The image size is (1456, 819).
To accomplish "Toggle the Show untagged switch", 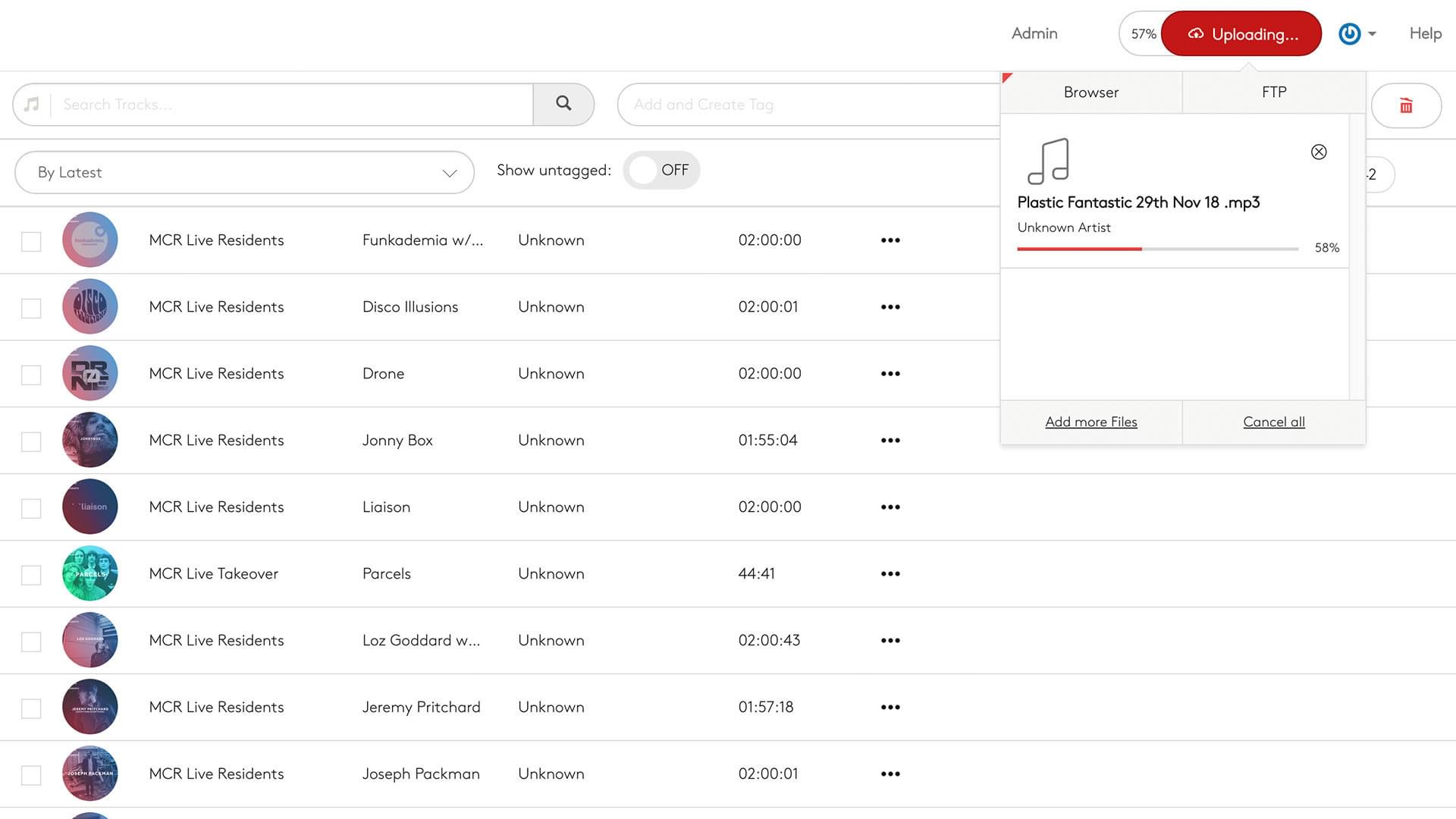I will click(x=661, y=171).
